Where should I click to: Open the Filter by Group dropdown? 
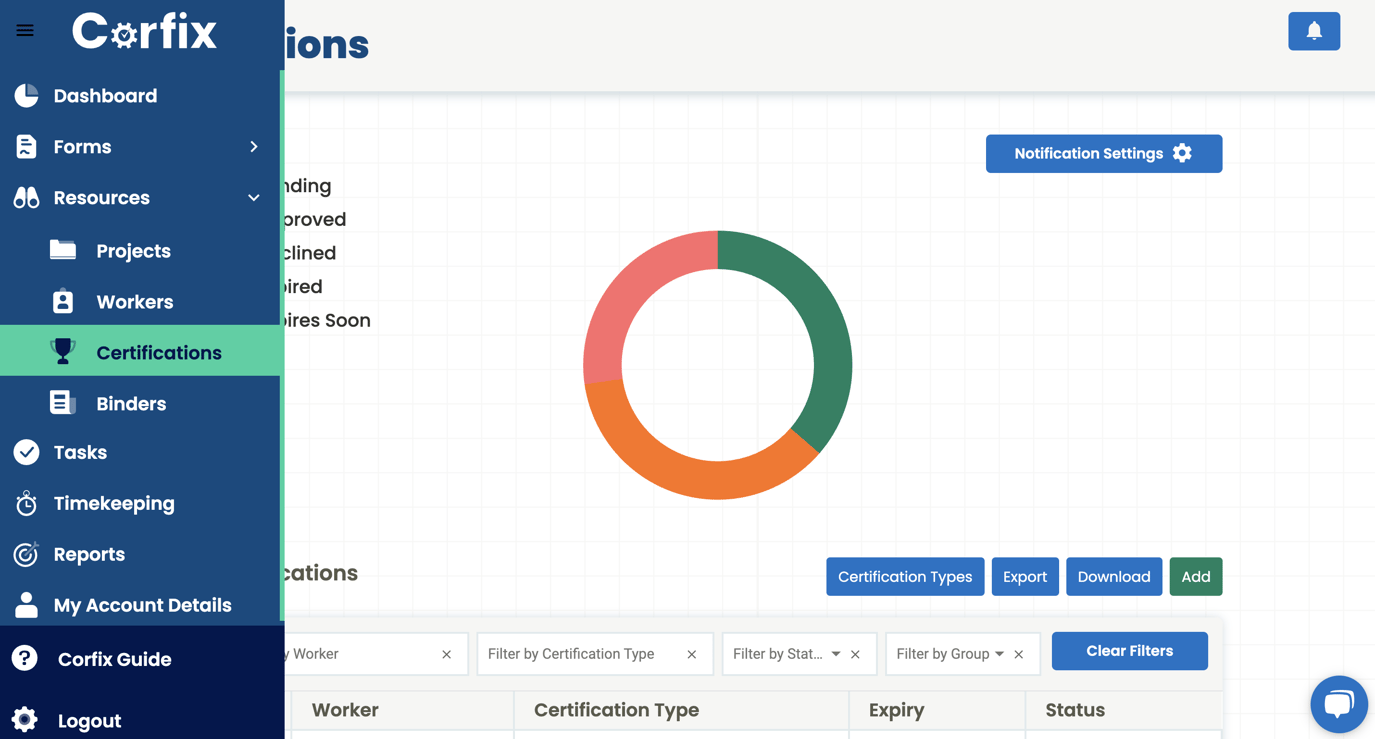pyautogui.click(x=999, y=654)
